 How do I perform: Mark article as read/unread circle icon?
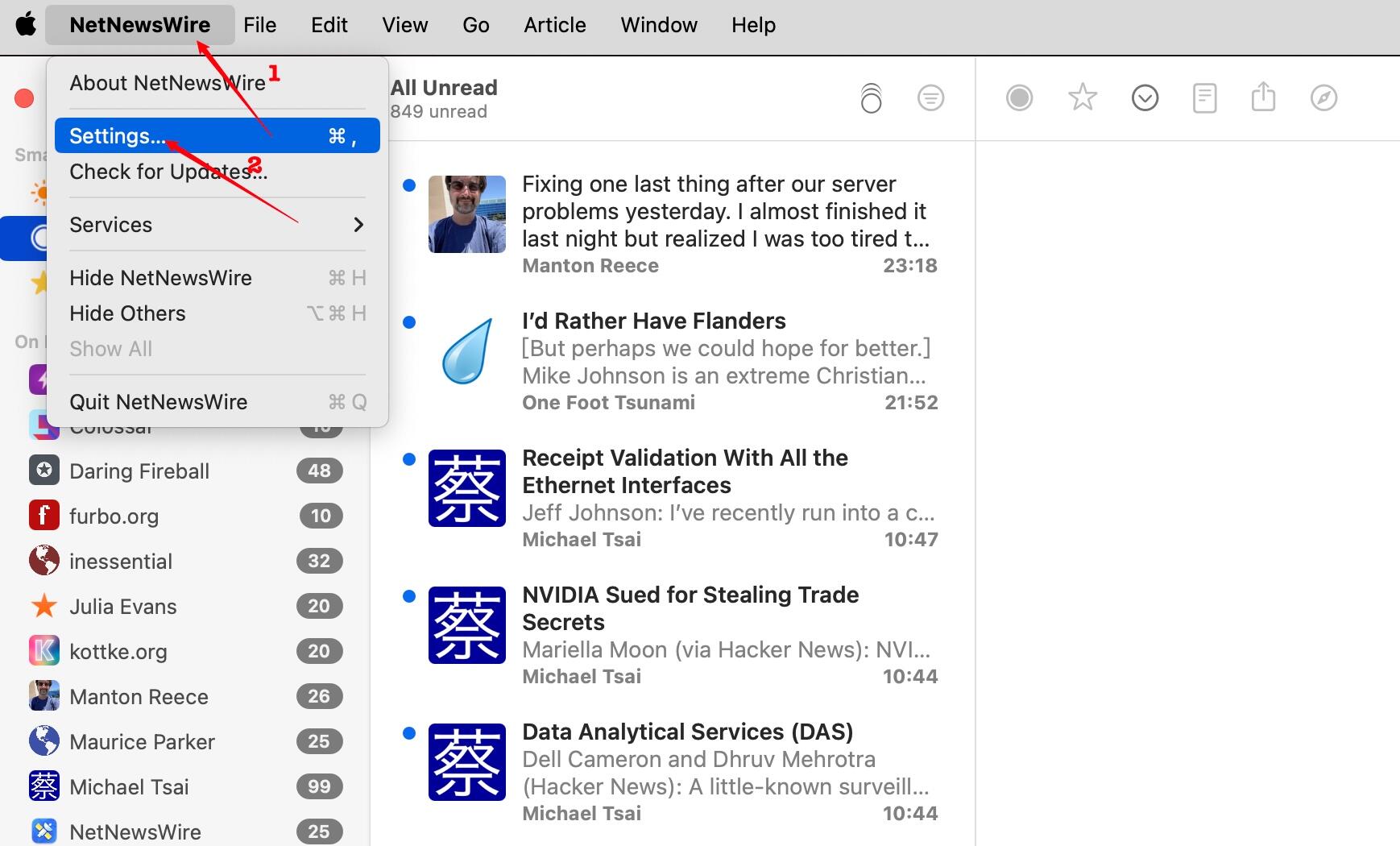(x=1019, y=98)
